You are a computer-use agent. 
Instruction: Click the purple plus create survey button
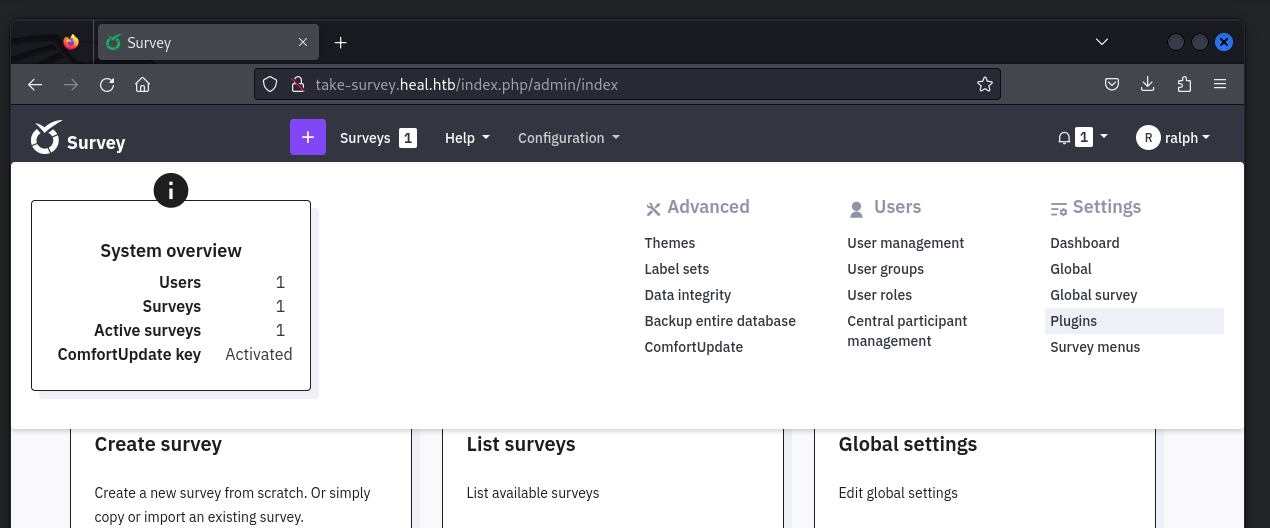click(307, 138)
